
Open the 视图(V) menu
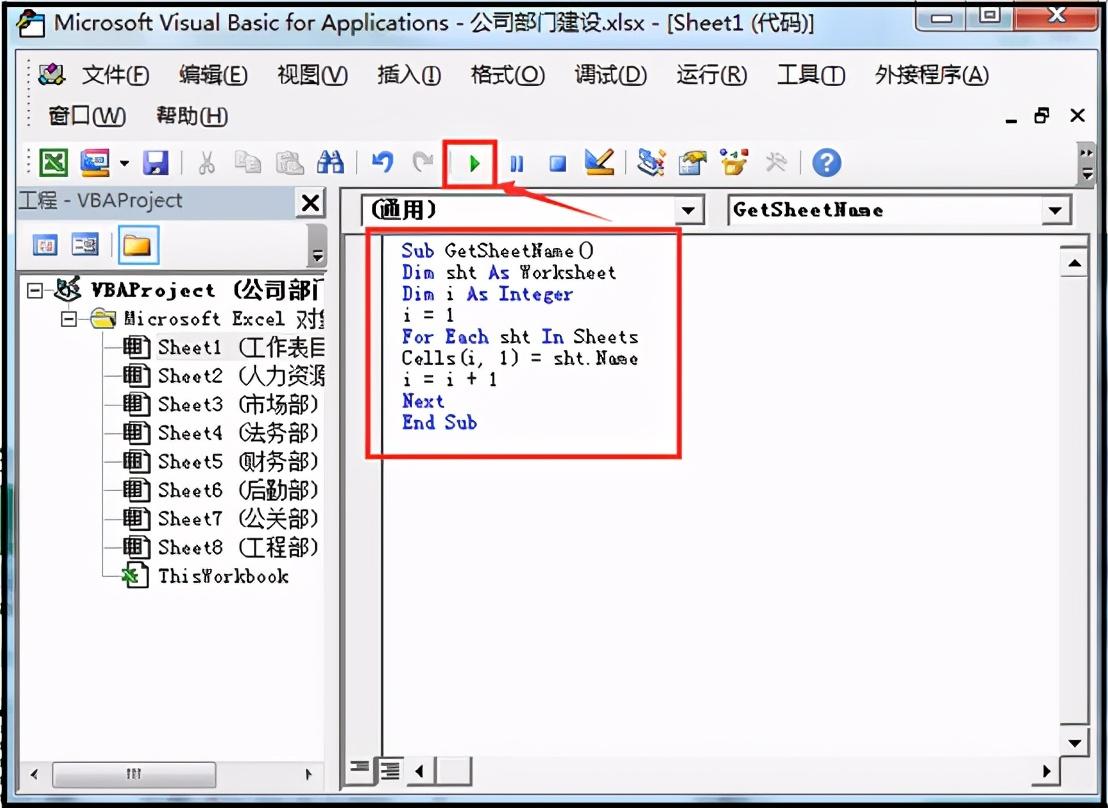tap(312, 74)
